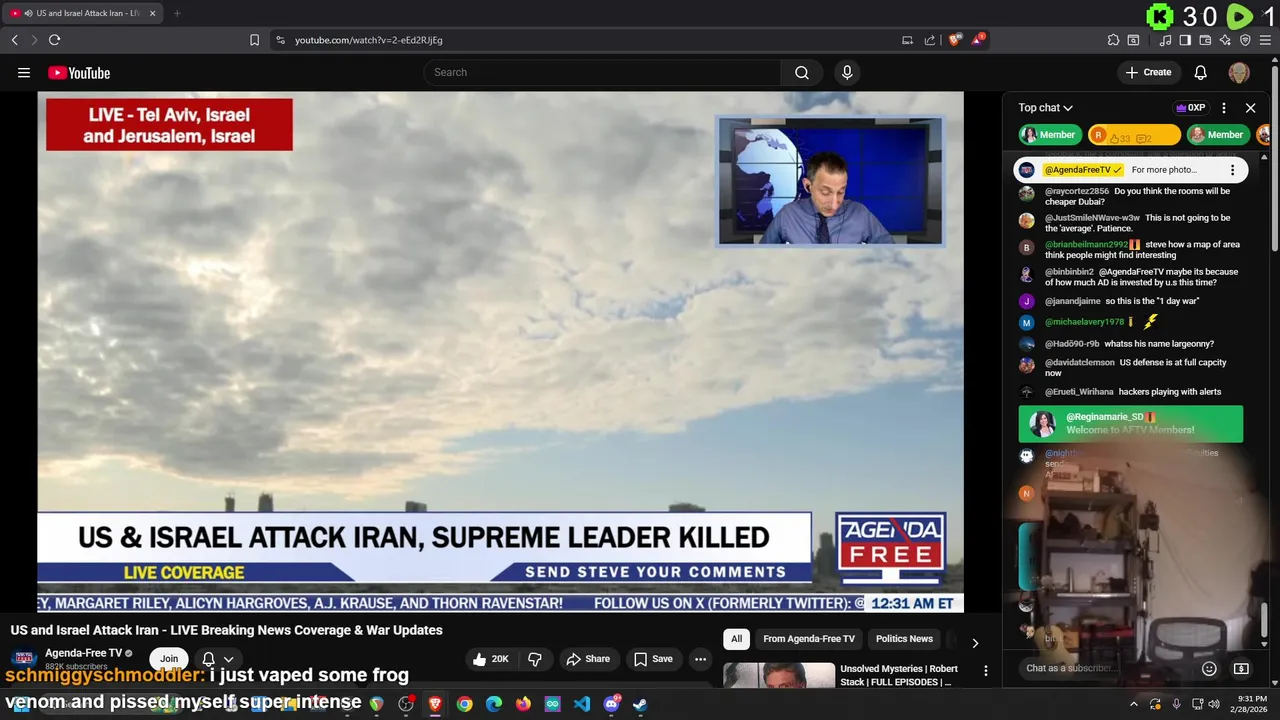This screenshot has height=720, width=1280.
Task: Open Microsoft Edge in taskbar
Action: pos(494,704)
